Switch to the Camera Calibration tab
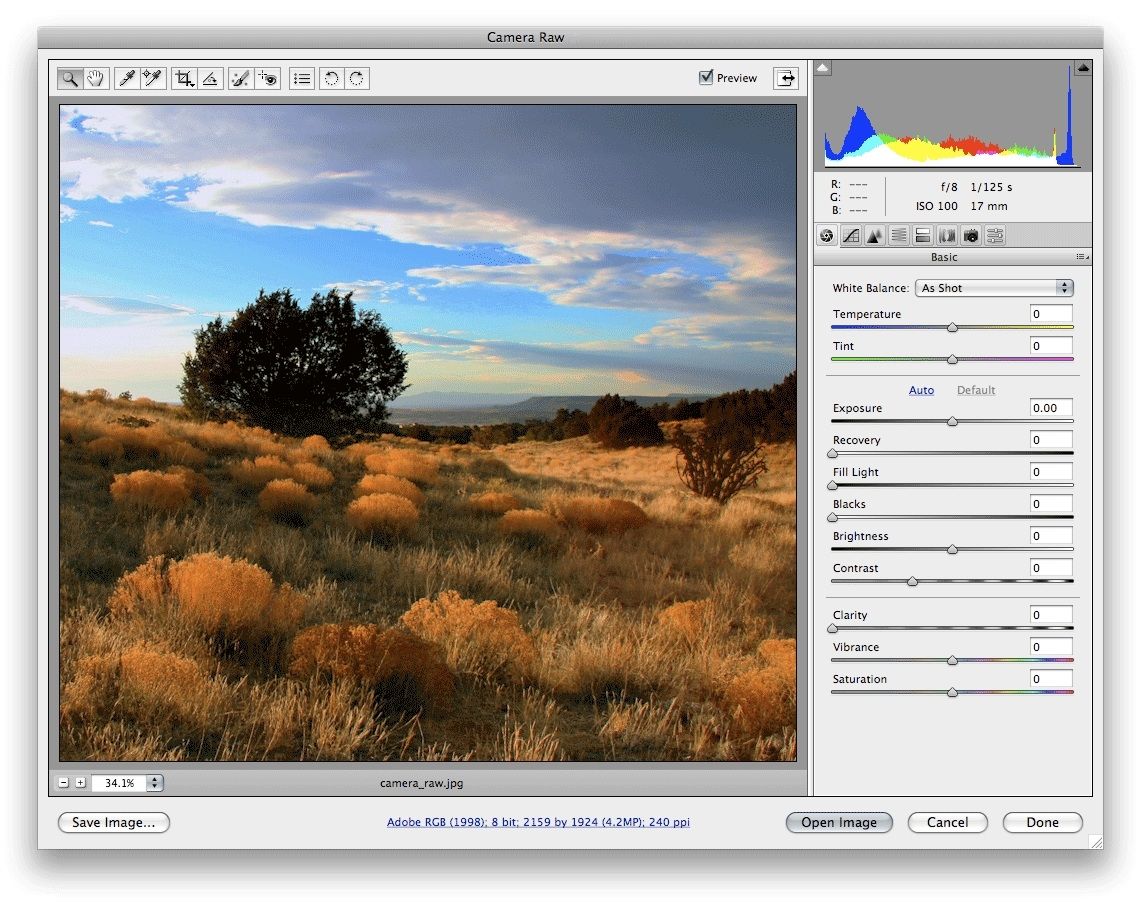Screen dimensions: 1144x911 point(970,236)
